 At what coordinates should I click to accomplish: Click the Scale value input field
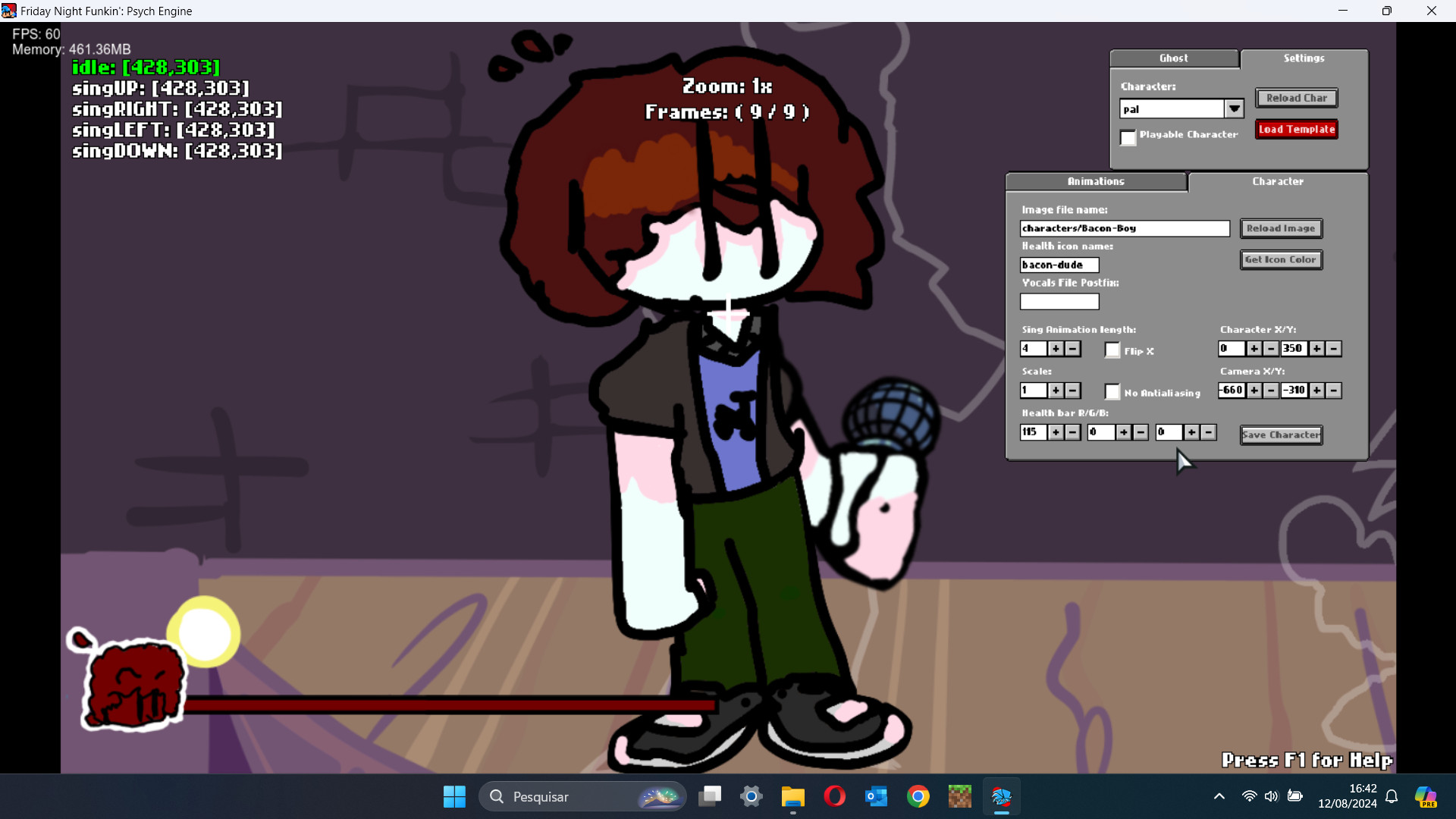click(x=1033, y=391)
